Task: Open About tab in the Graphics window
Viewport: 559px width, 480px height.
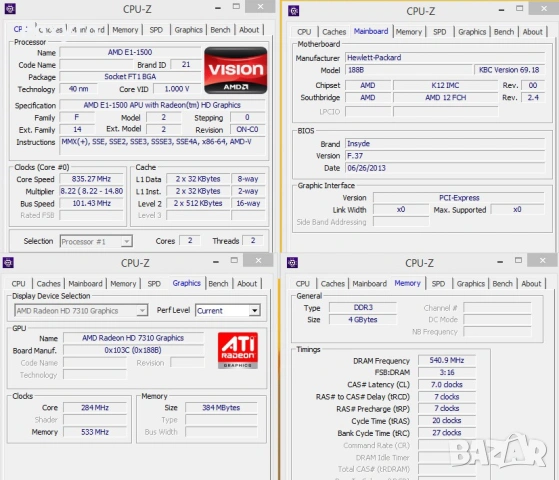Action: coord(247,284)
